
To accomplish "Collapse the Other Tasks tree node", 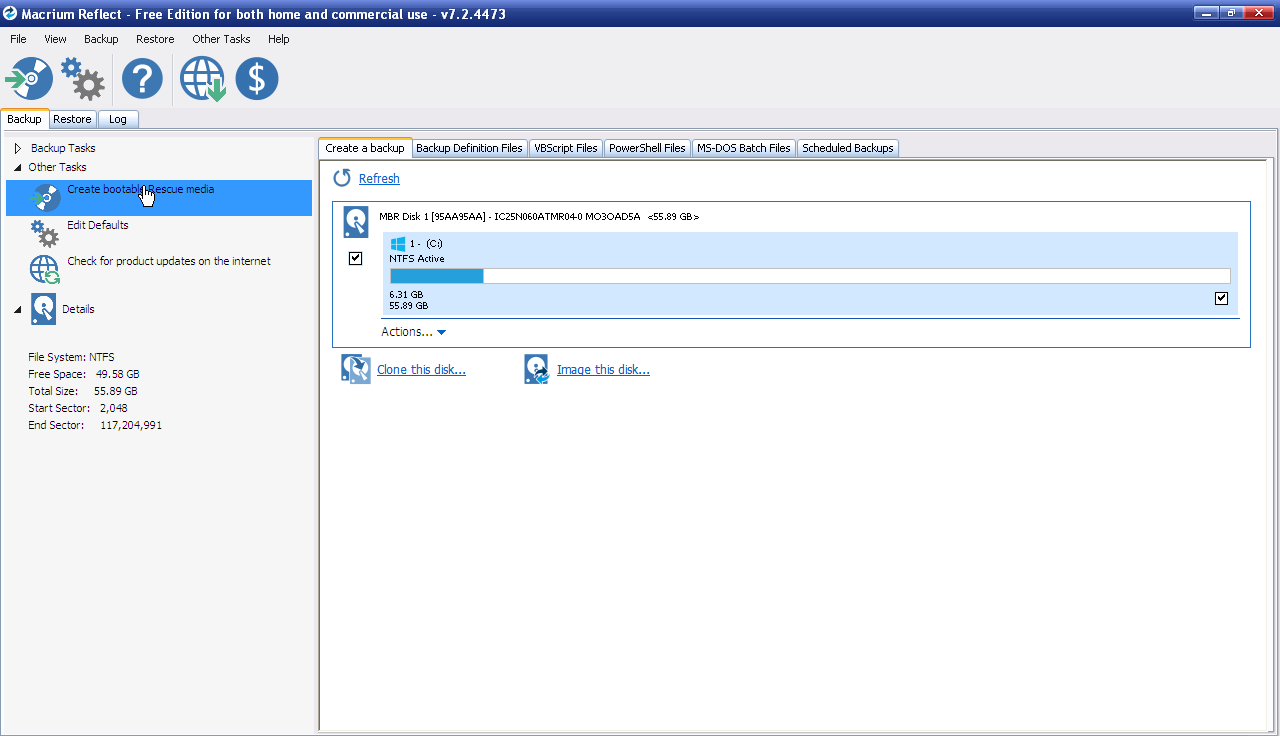I will click(18, 167).
